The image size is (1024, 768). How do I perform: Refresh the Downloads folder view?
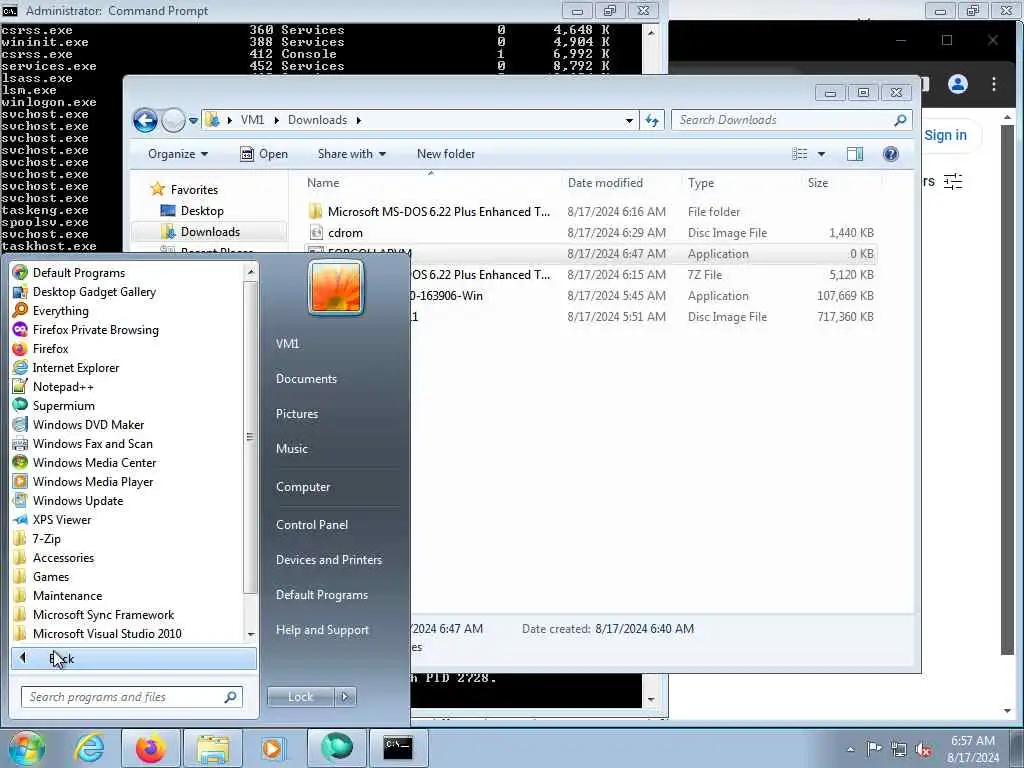(x=652, y=120)
